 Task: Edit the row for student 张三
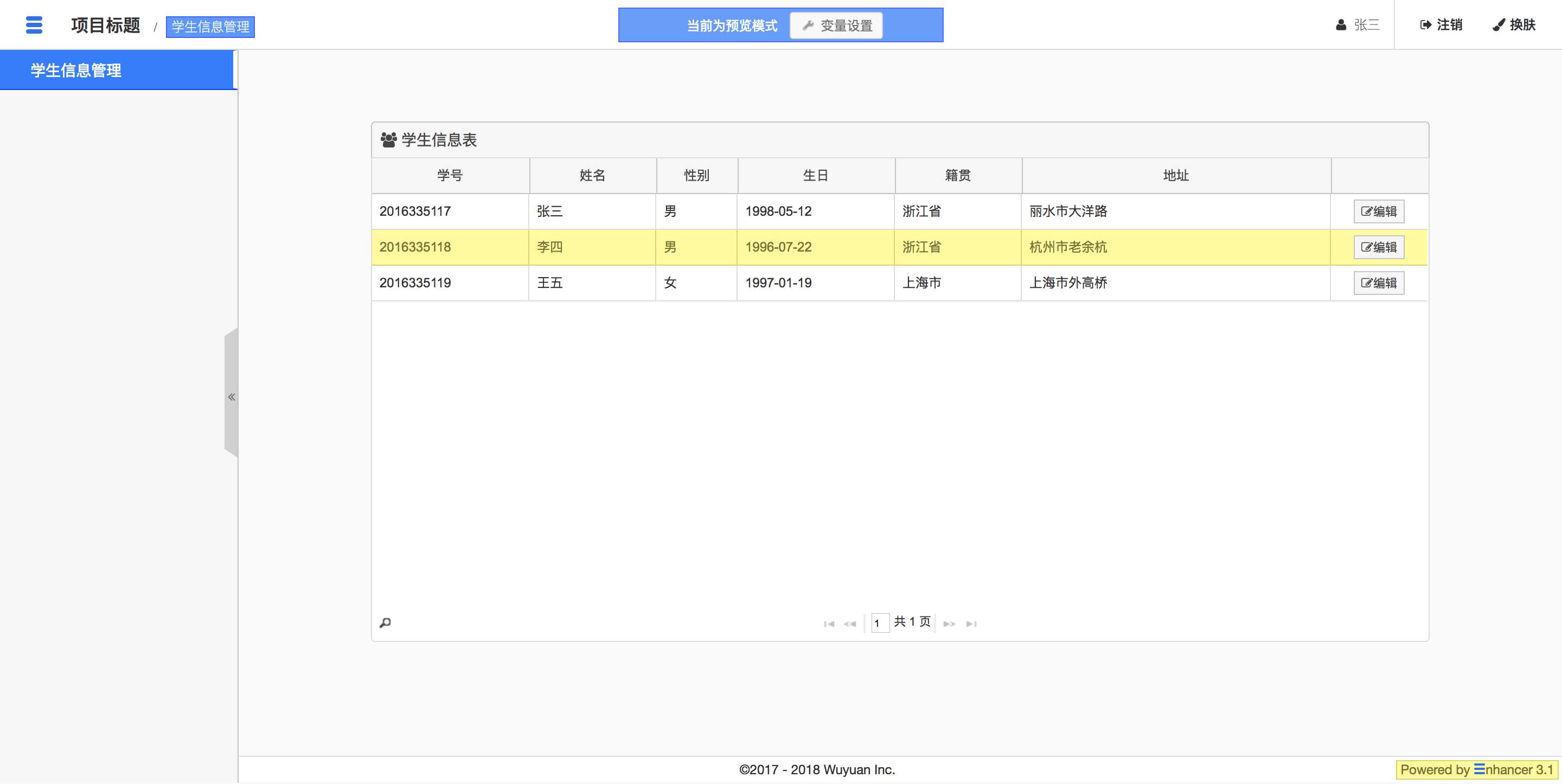[x=1378, y=211]
